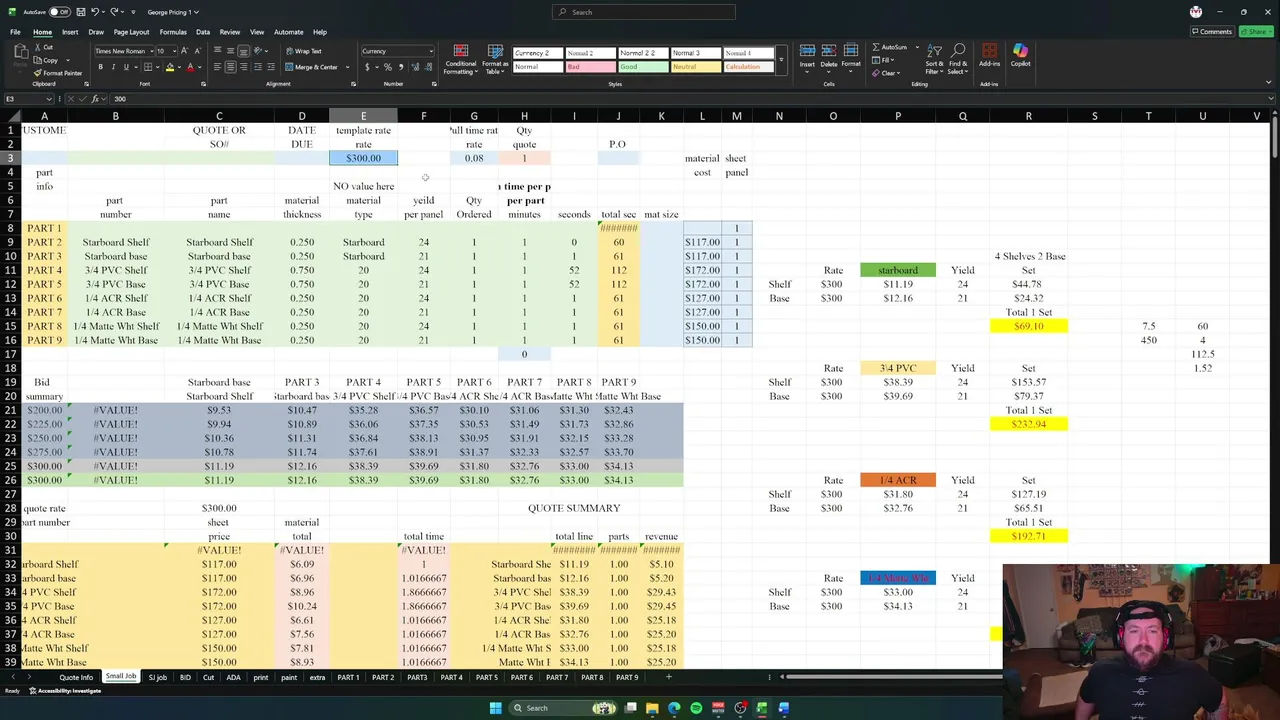This screenshot has height=720, width=1280.
Task: Click the formula bar showing 300
Action: point(690,99)
